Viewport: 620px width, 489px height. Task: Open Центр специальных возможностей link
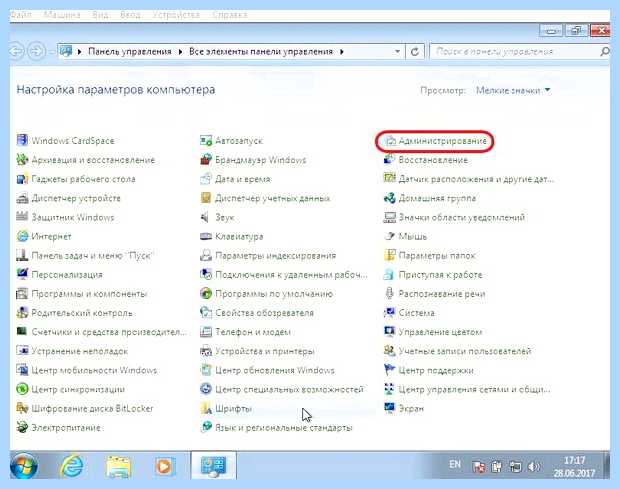(x=289, y=389)
